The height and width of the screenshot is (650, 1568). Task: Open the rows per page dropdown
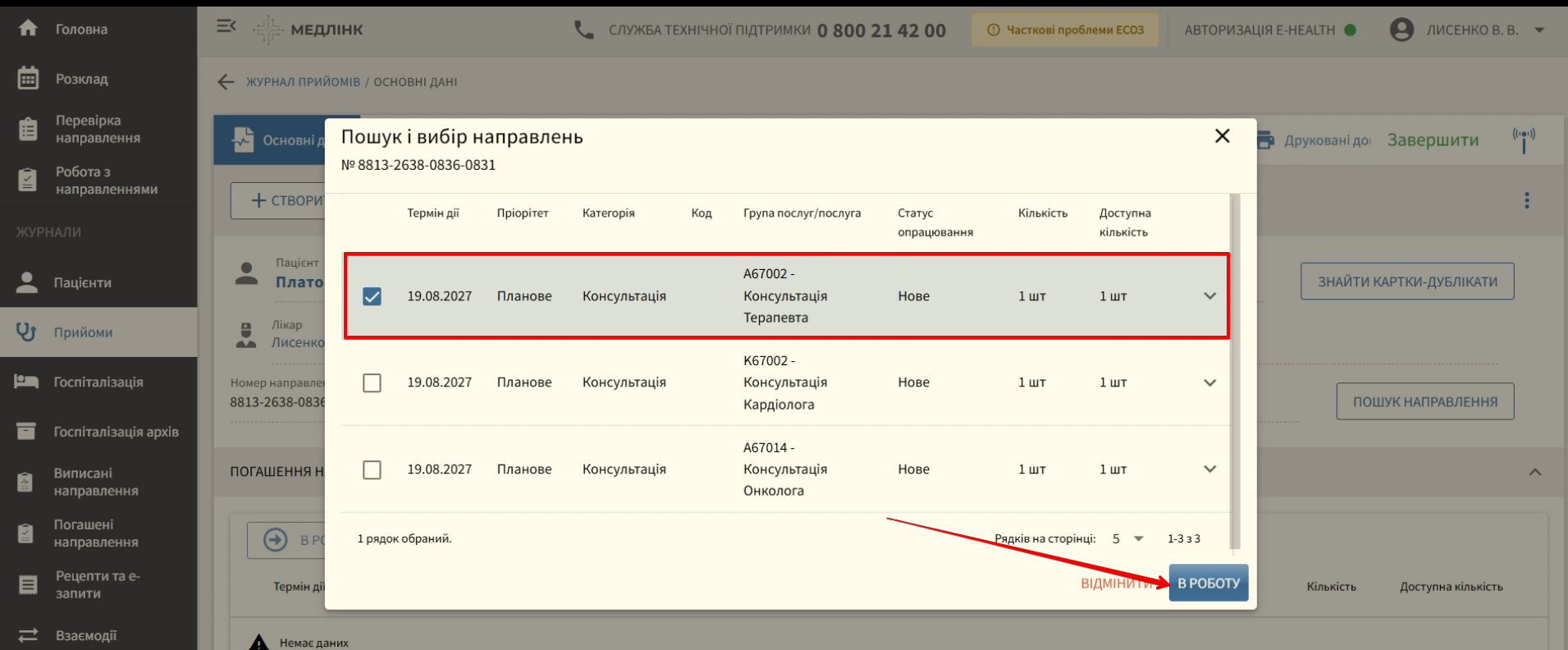tap(1128, 538)
